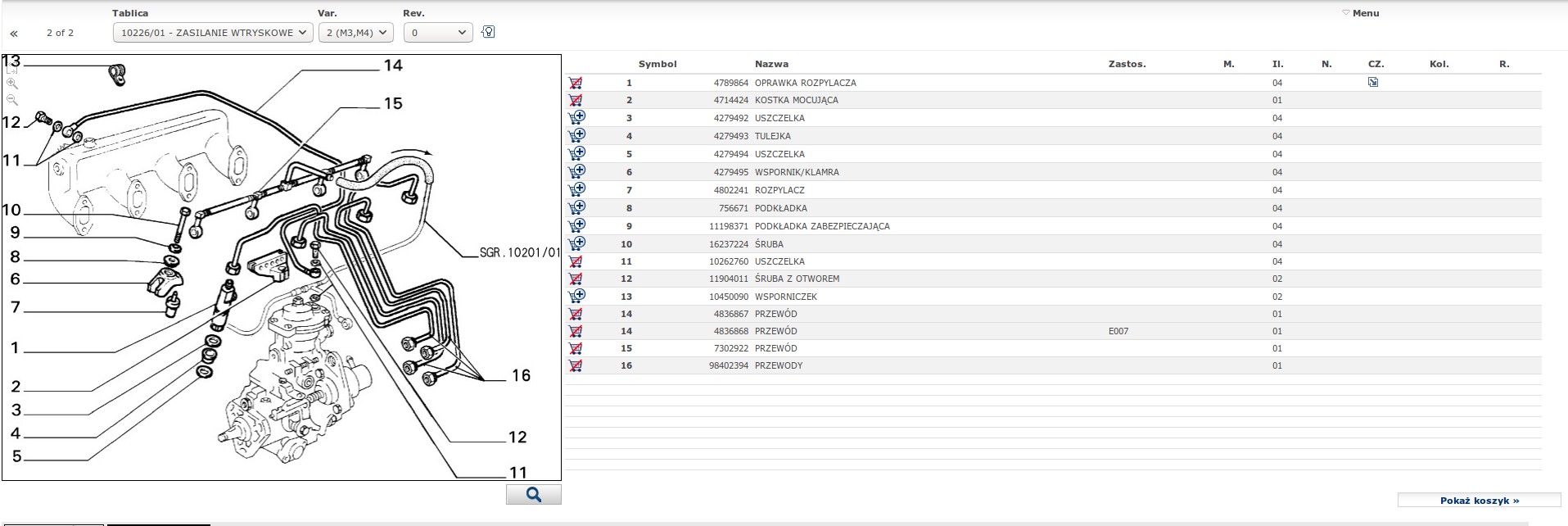The image size is (1568, 526).
Task: Add ROZPYLACZ 4802241 to cart
Action: click(x=576, y=189)
